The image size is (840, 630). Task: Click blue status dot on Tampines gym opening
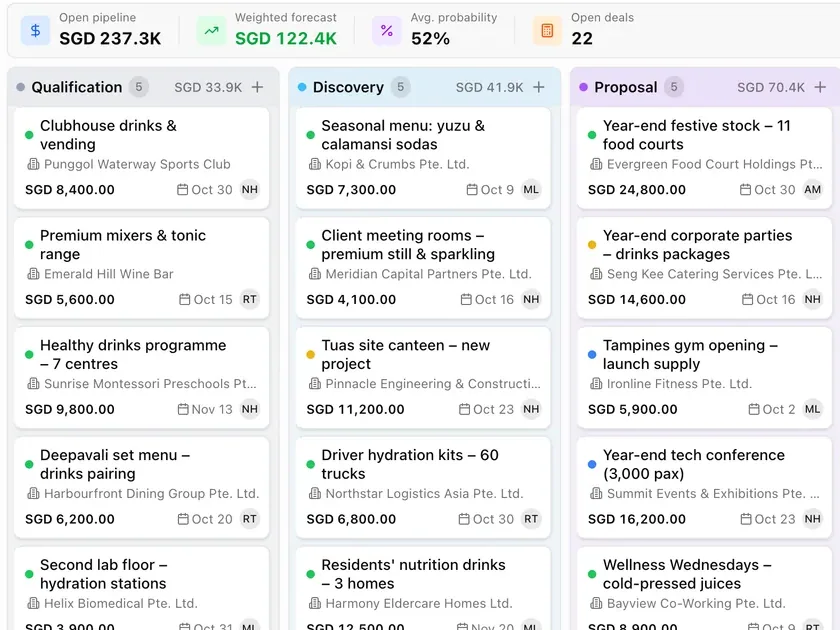pyautogui.click(x=592, y=355)
